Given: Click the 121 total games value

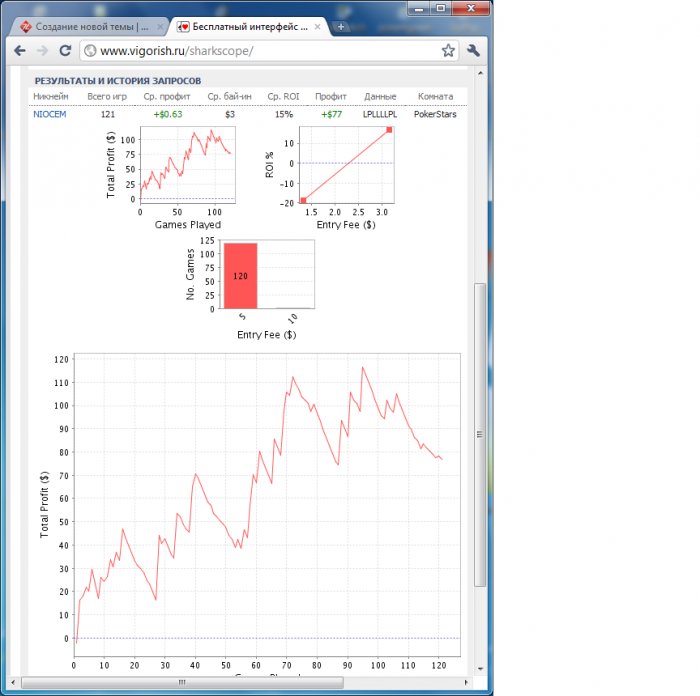Looking at the screenshot, I should [x=108, y=114].
